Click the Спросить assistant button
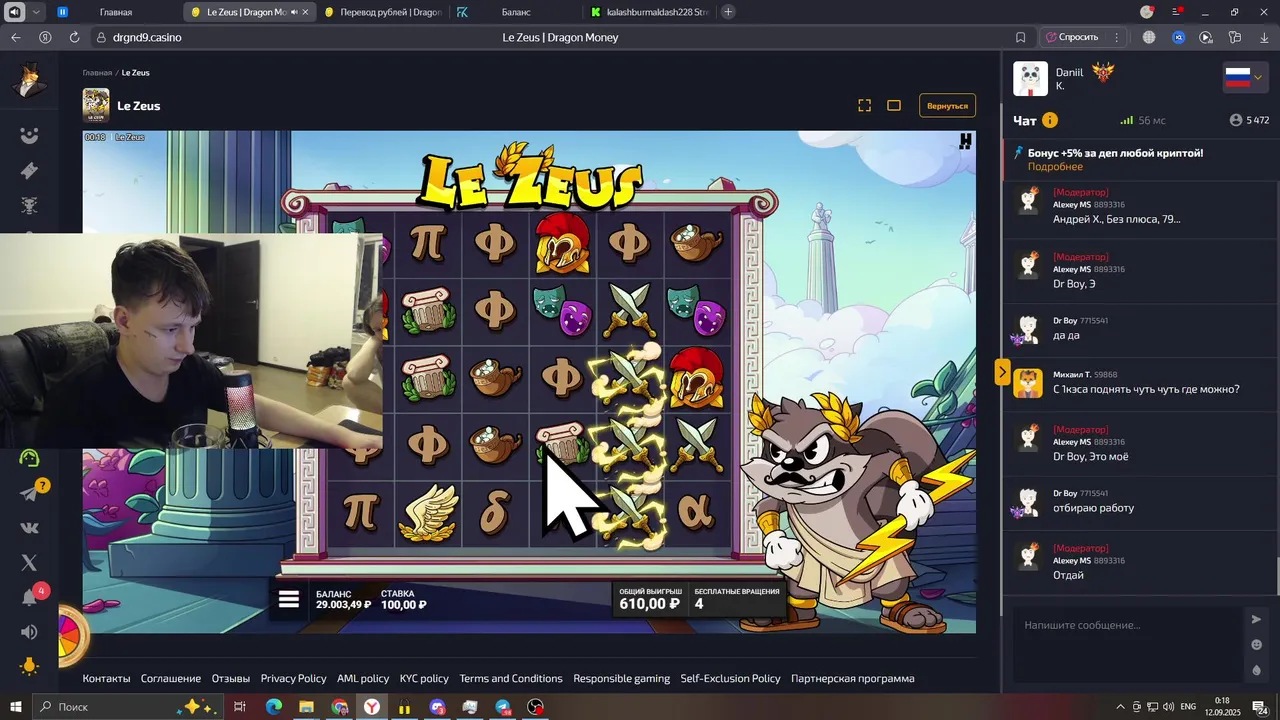Image resolution: width=1280 pixels, height=720 pixels. (1072, 37)
